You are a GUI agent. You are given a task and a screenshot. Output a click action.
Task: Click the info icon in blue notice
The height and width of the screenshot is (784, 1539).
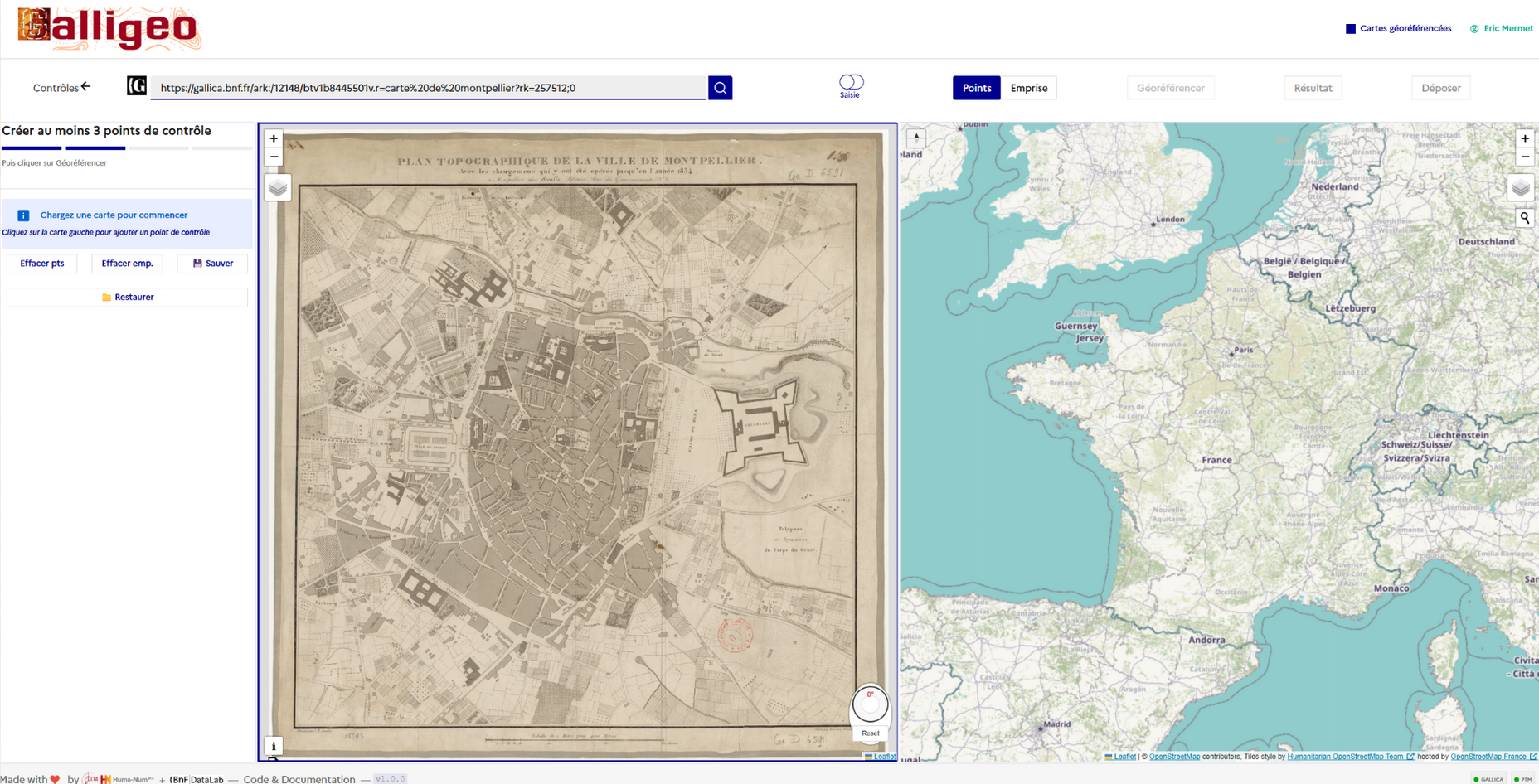tap(23, 215)
